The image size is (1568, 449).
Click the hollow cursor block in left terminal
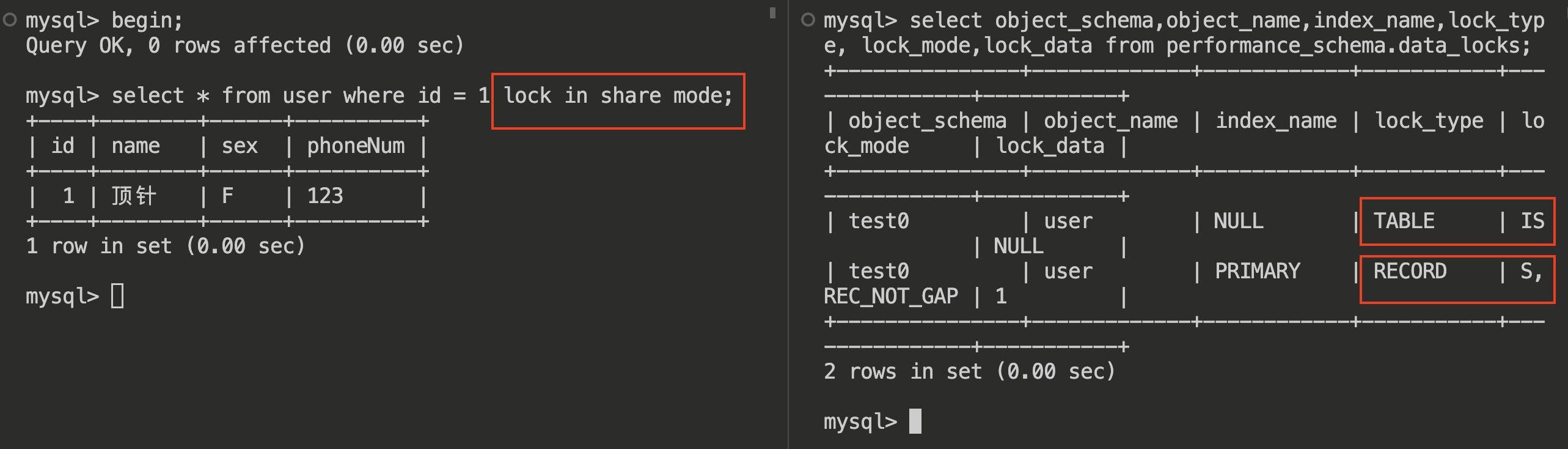[x=117, y=296]
